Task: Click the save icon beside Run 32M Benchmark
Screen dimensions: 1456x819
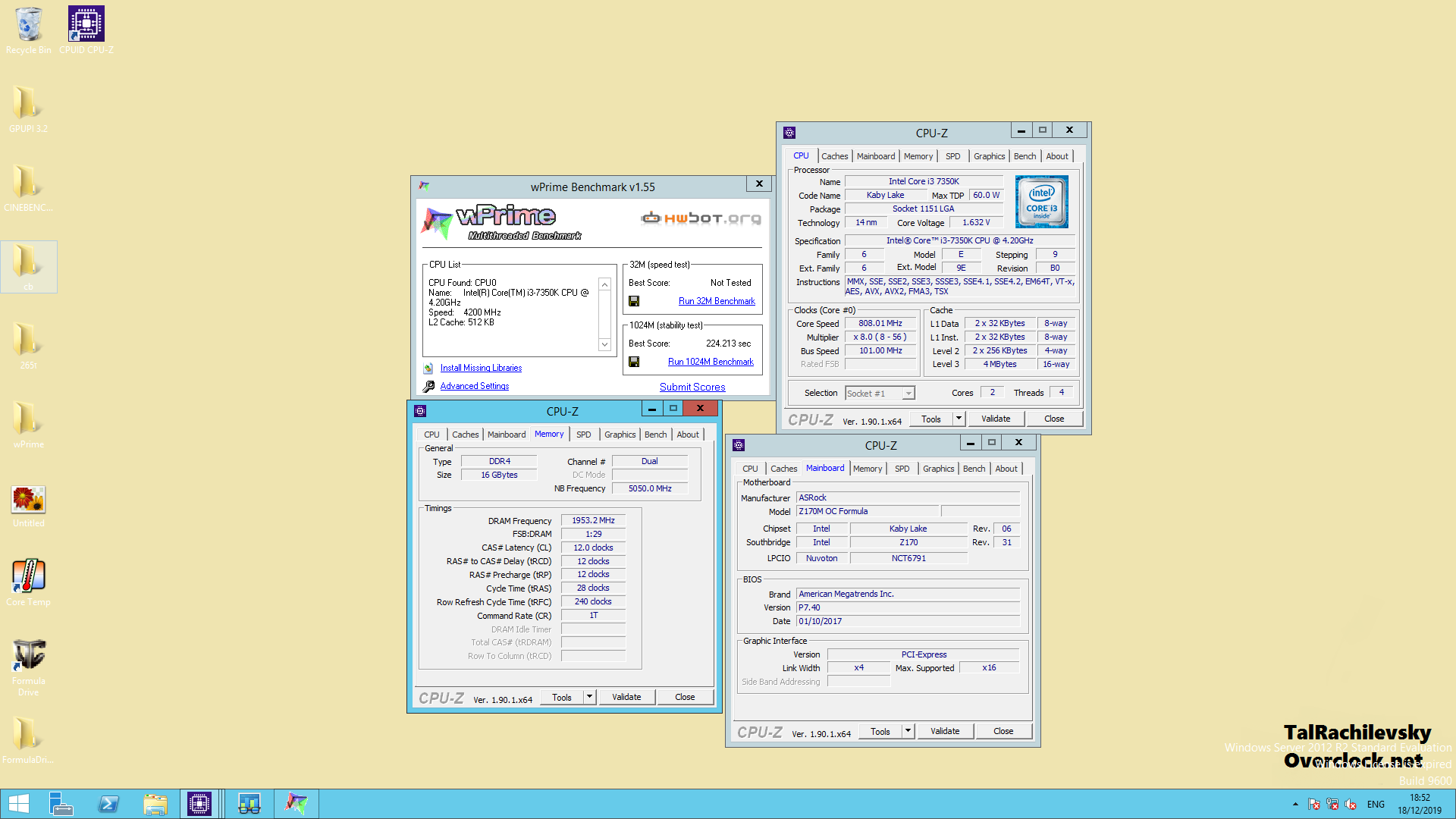Action: pos(634,301)
